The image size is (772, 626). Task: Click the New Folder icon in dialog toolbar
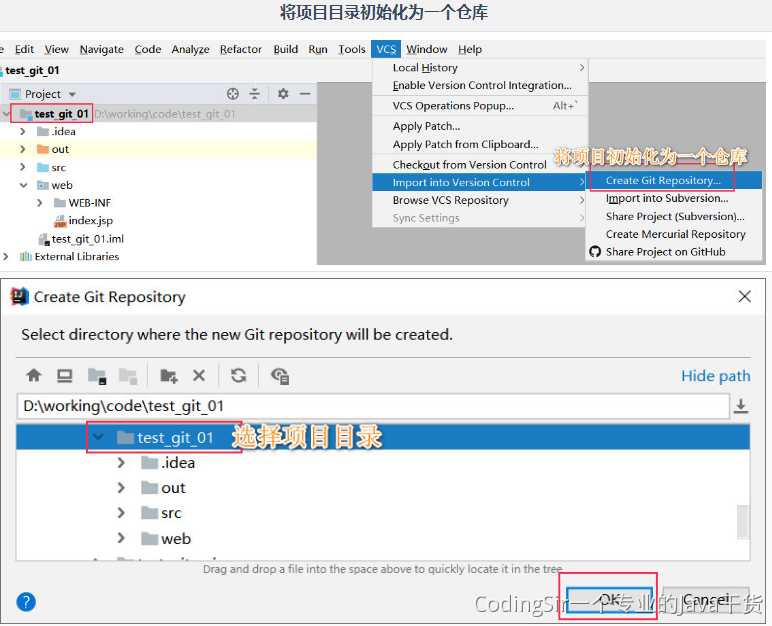coord(169,376)
